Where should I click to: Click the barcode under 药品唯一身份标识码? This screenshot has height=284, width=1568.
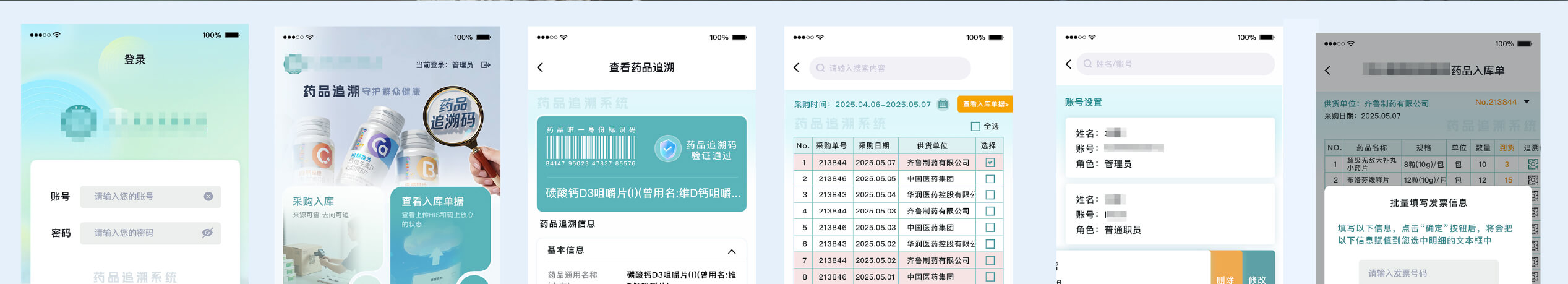590,148
